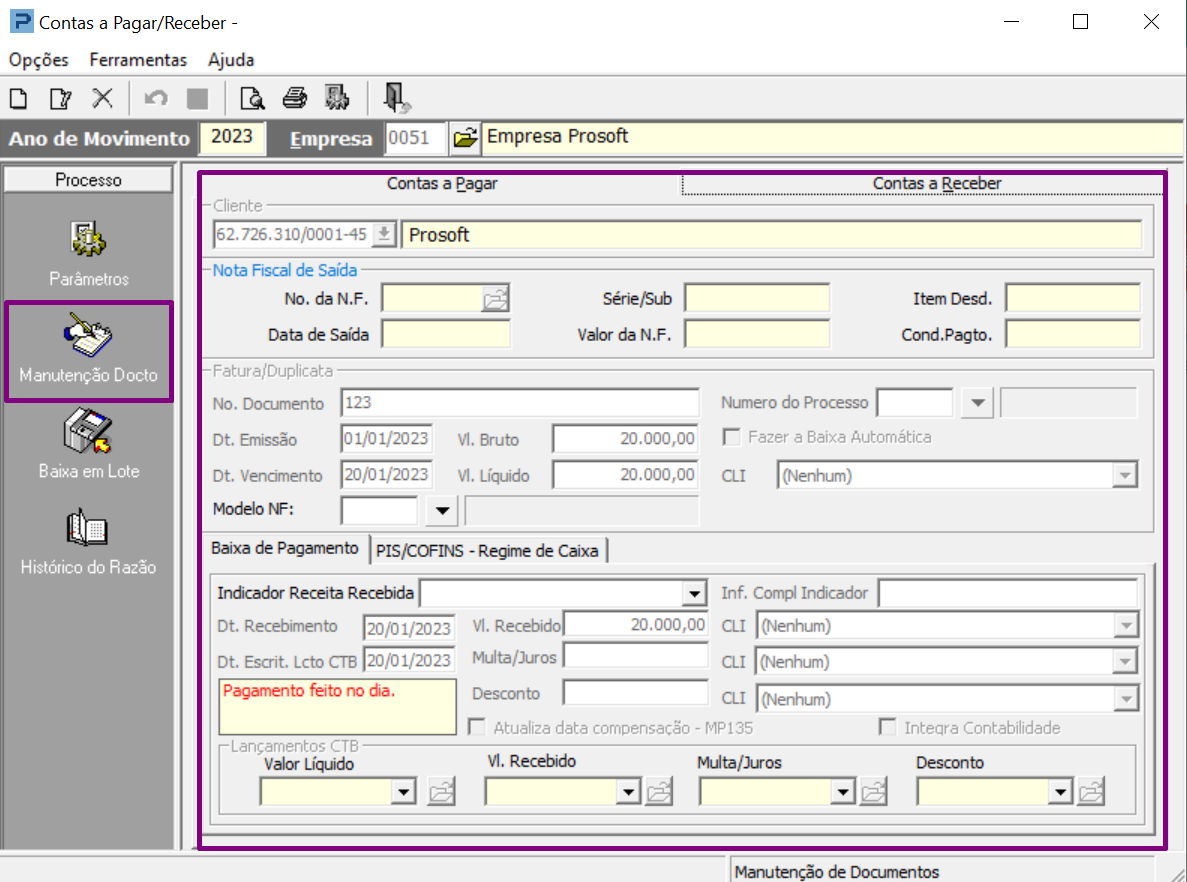The image size is (1187, 882).
Task: Check the Integra Contabilidade box
Action: [888, 728]
